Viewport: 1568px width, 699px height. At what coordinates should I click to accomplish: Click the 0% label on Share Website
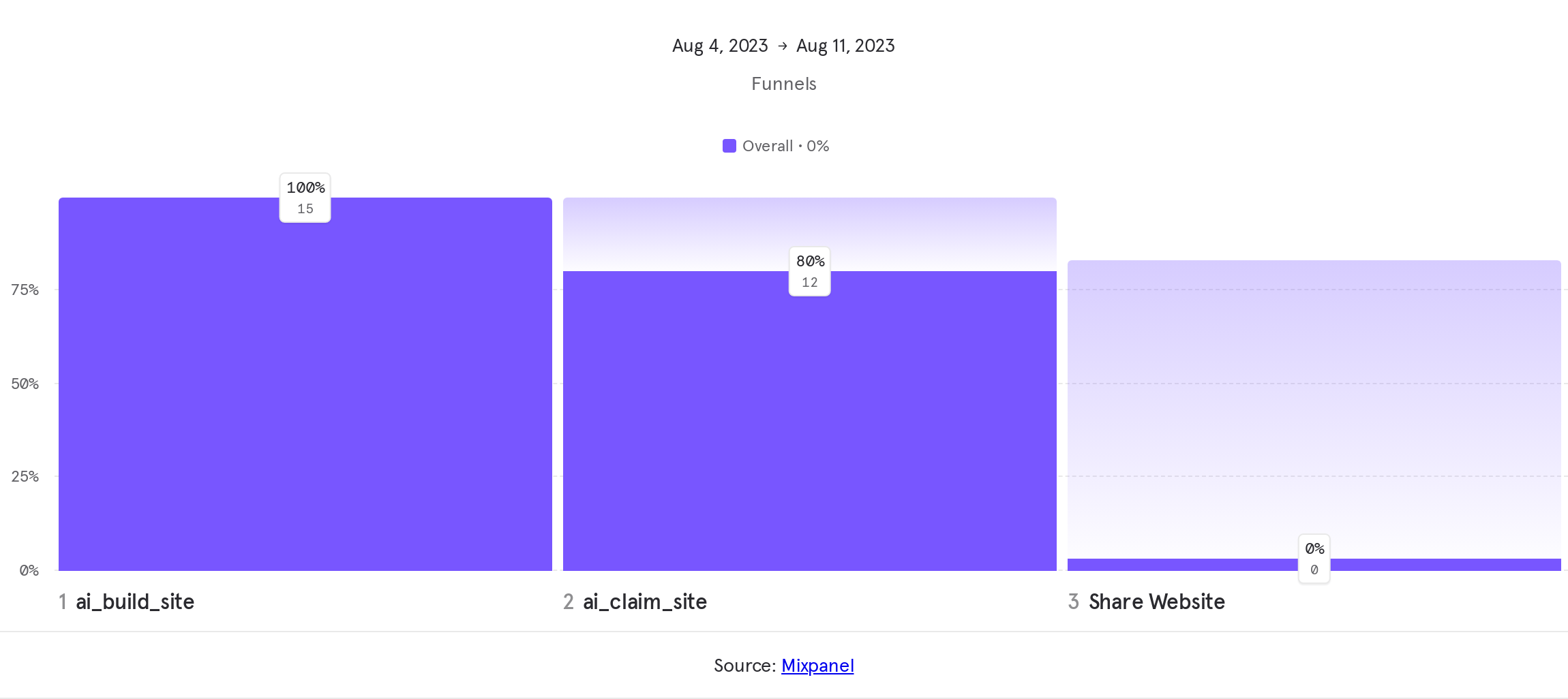1314,559
